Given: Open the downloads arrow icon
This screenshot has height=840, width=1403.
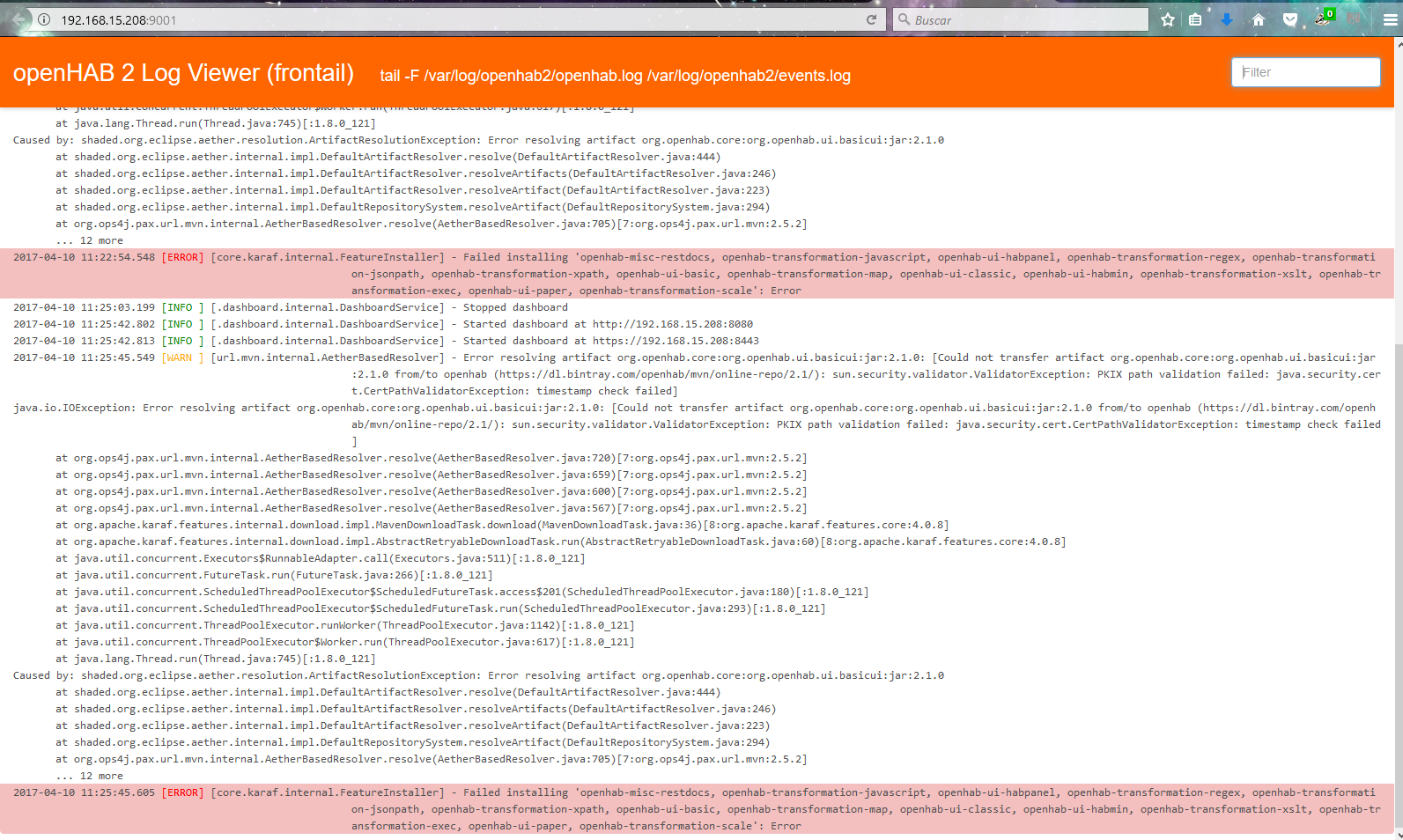Looking at the screenshot, I should [1226, 19].
